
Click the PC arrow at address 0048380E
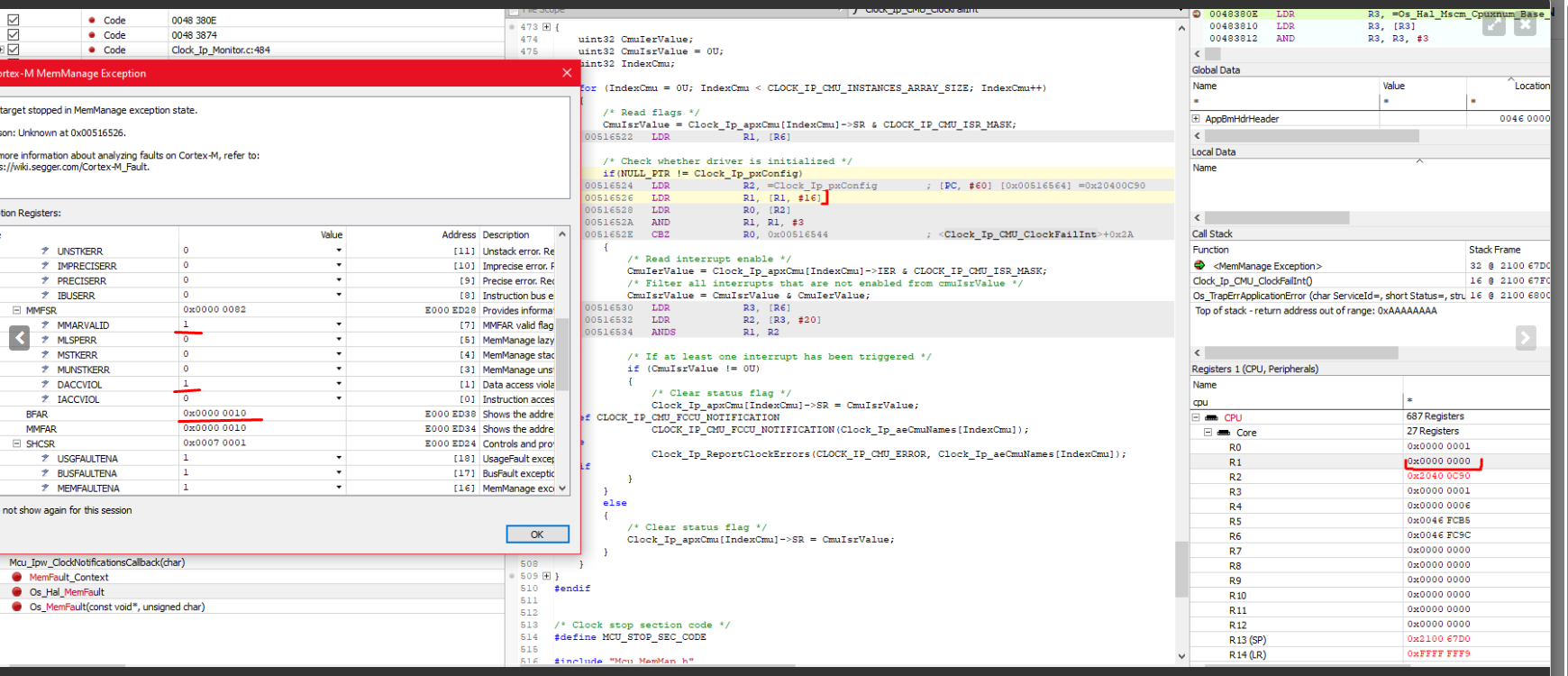(1197, 14)
